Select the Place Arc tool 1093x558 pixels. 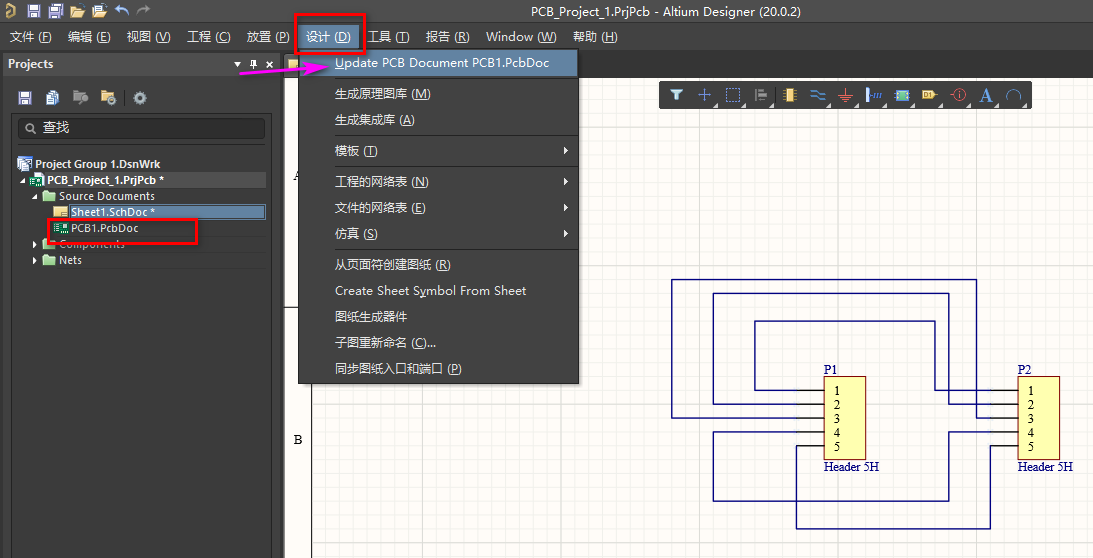1014,95
